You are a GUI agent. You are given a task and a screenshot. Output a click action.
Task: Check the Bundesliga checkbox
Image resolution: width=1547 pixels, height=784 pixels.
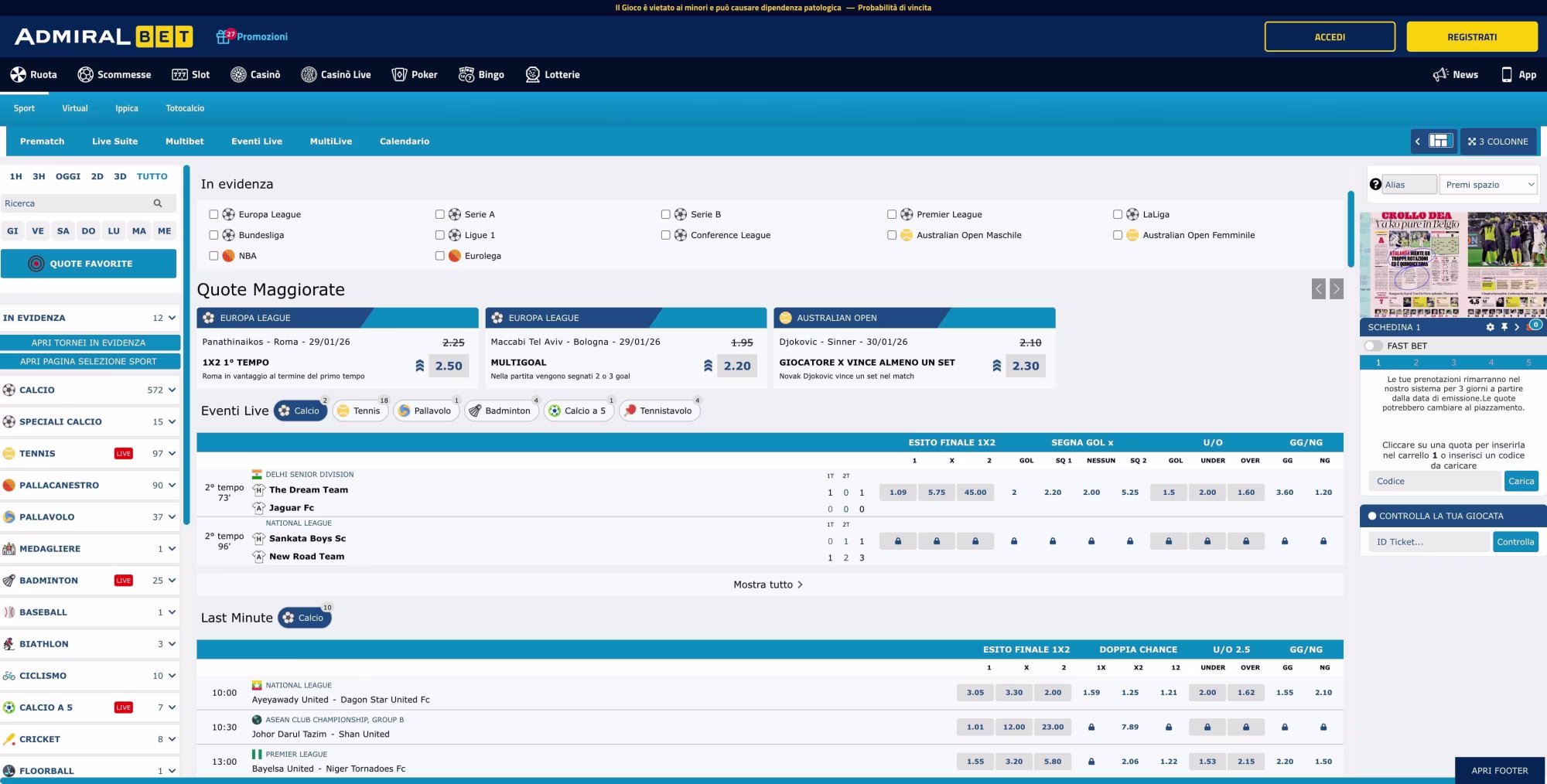pos(213,235)
